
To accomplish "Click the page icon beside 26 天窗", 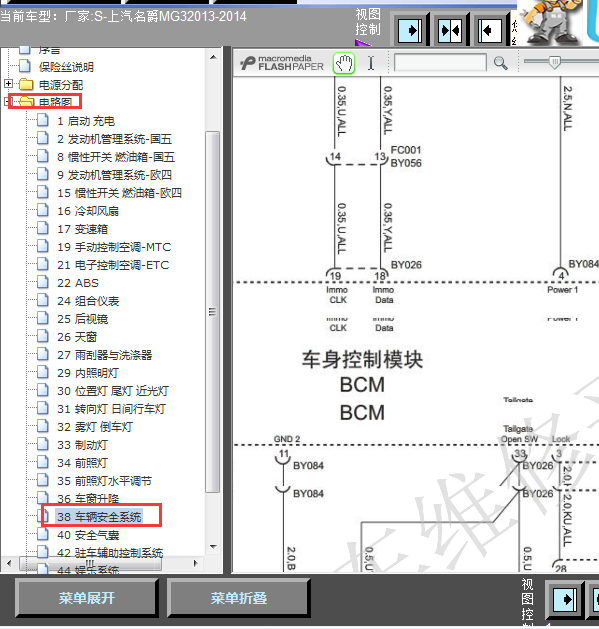I will pyautogui.click(x=43, y=337).
